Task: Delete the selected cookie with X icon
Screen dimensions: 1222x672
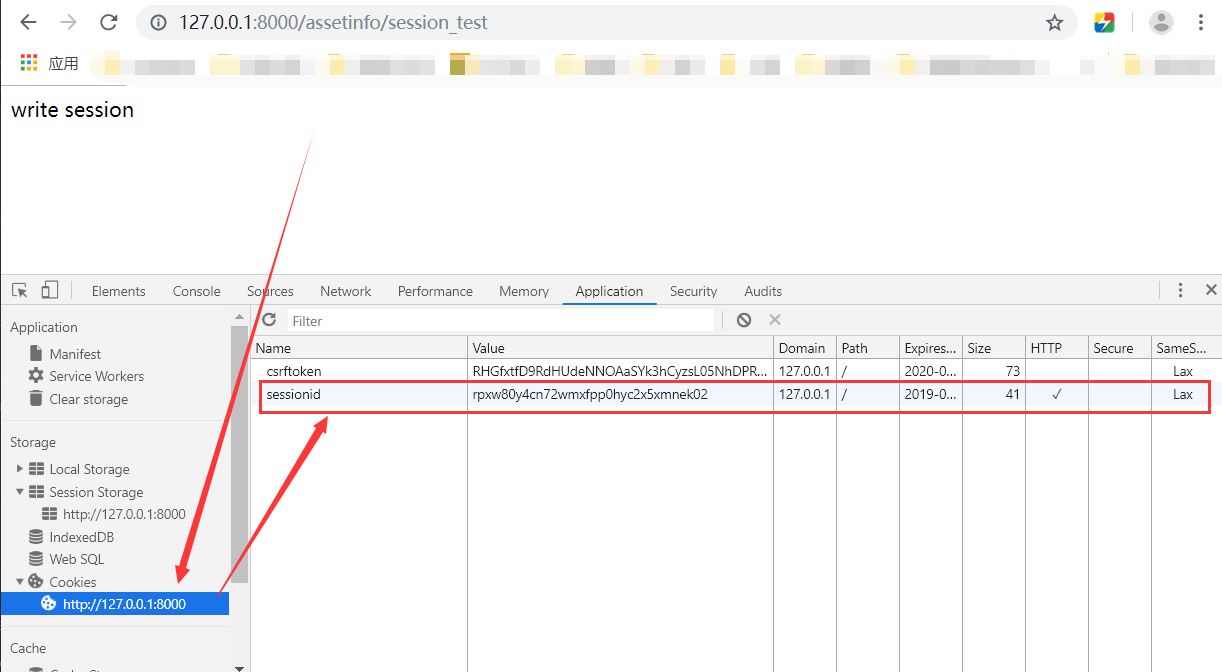Action: click(x=774, y=320)
